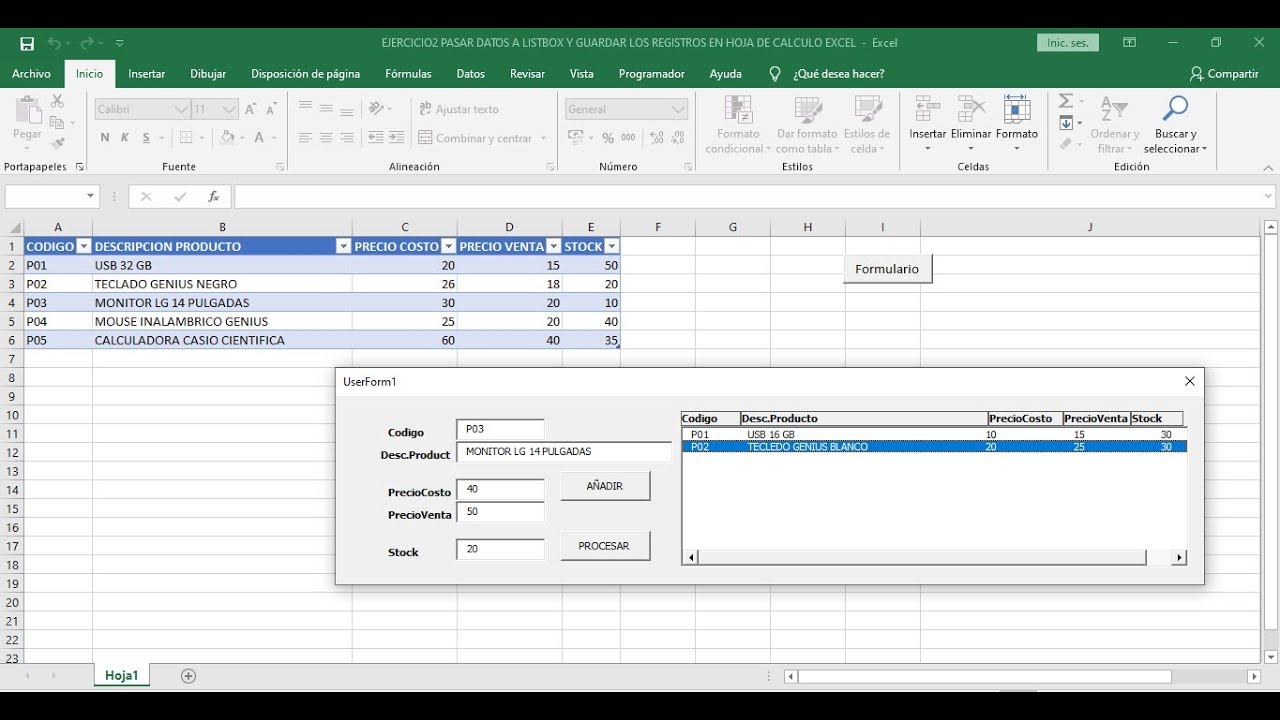Click the Formato condicional icon
This screenshot has width=1280, height=720.
point(738,109)
